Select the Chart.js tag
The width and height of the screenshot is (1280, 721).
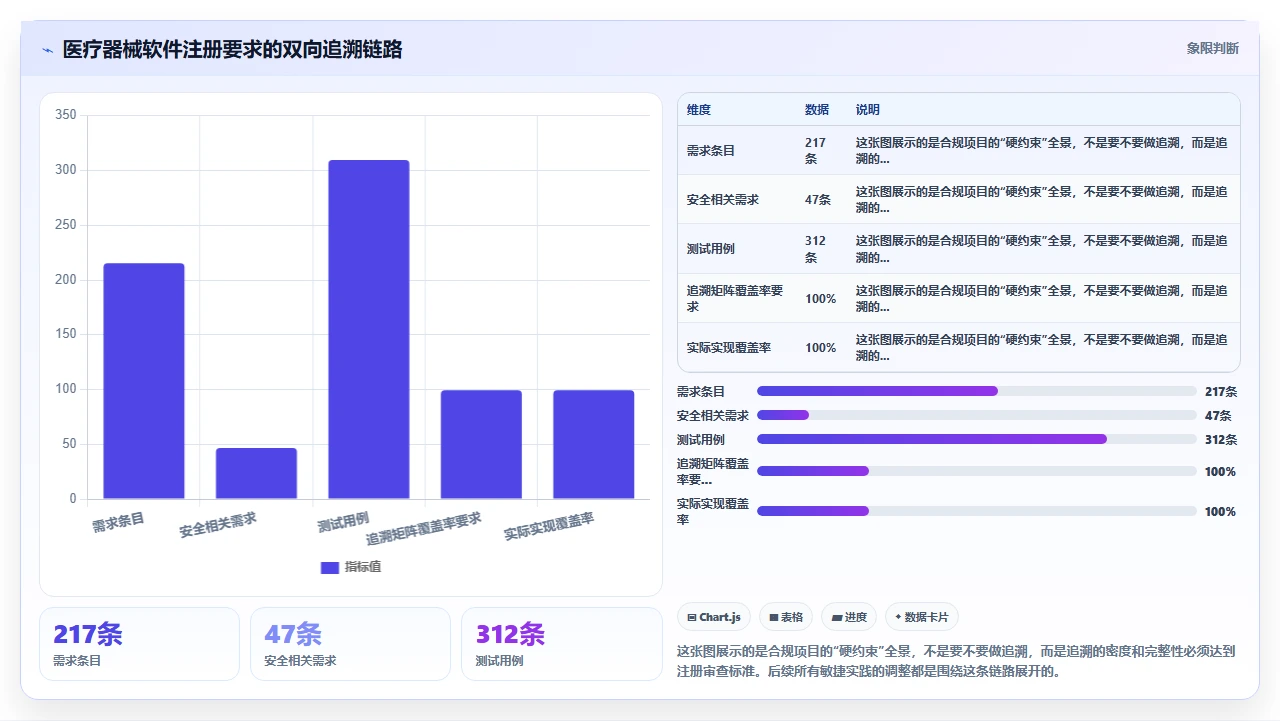714,617
